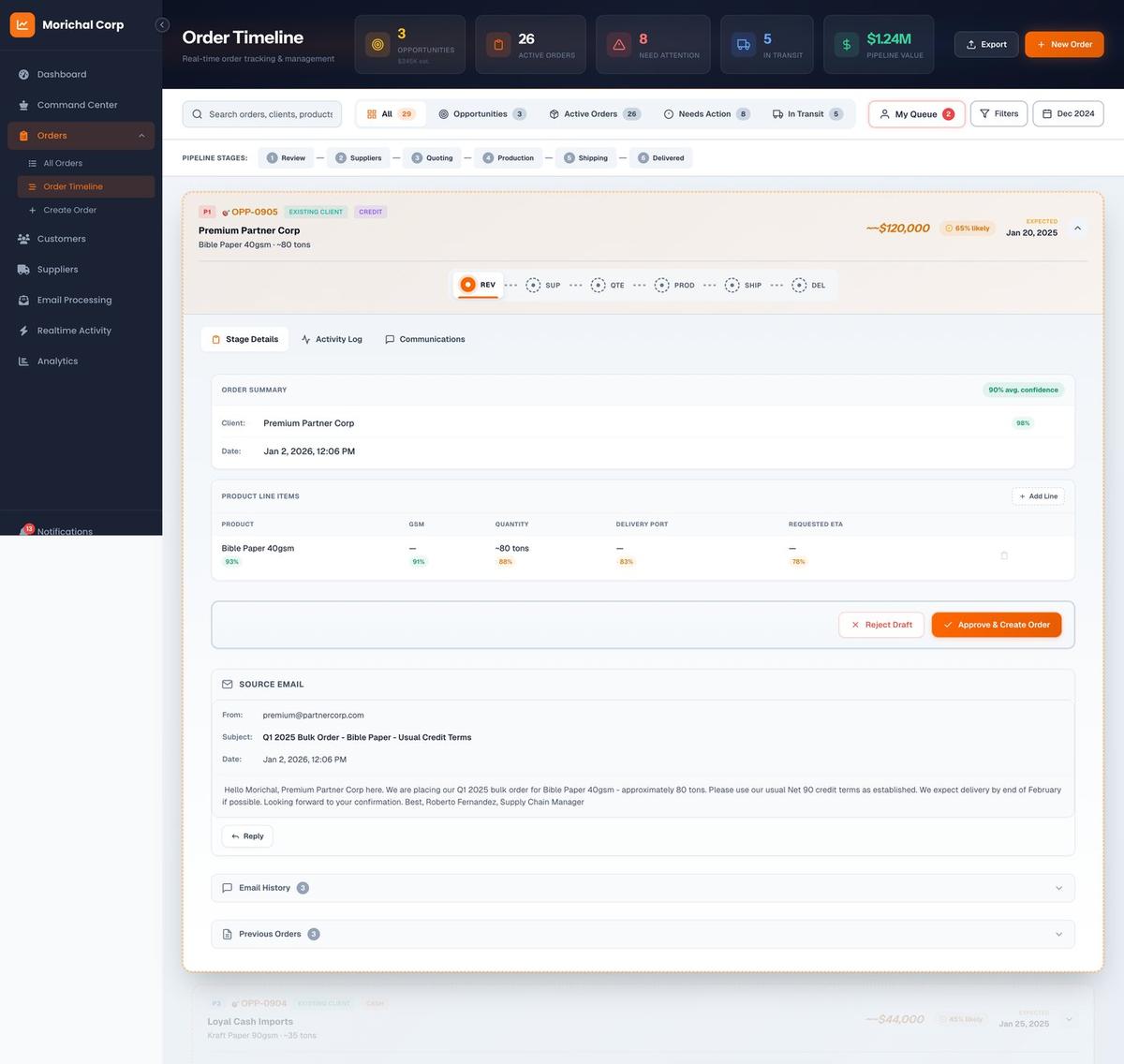The height and width of the screenshot is (1064, 1124).
Task: Click the sidebar collapse arrow
Action: [161, 24]
